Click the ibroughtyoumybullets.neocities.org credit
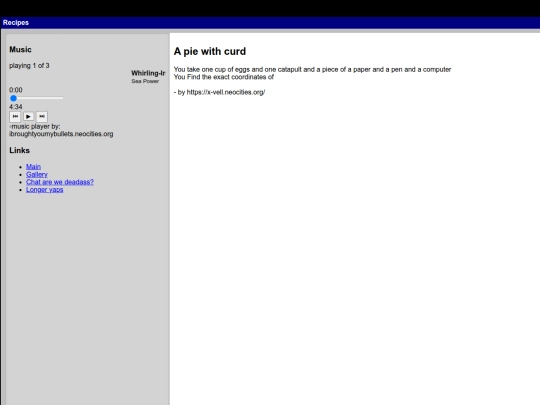 click(x=61, y=134)
